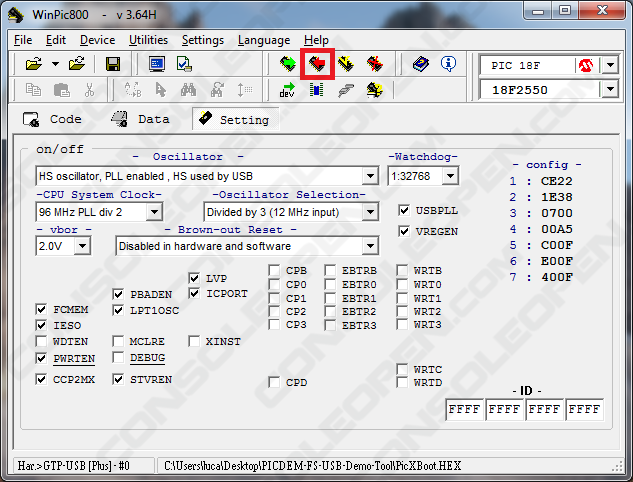The width and height of the screenshot is (633, 482).
Task: Click the monitor screen toolbar icon
Action: click(x=157, y=64)
